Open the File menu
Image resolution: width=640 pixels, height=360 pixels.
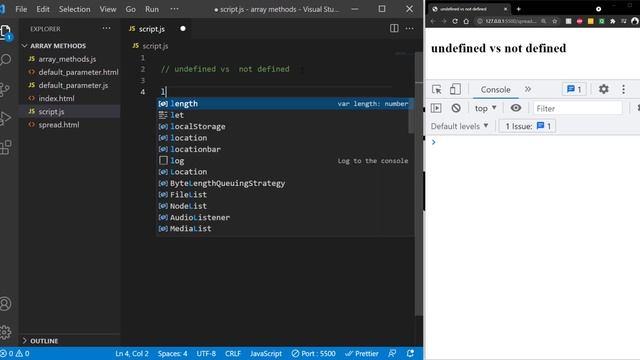[21, 9]
